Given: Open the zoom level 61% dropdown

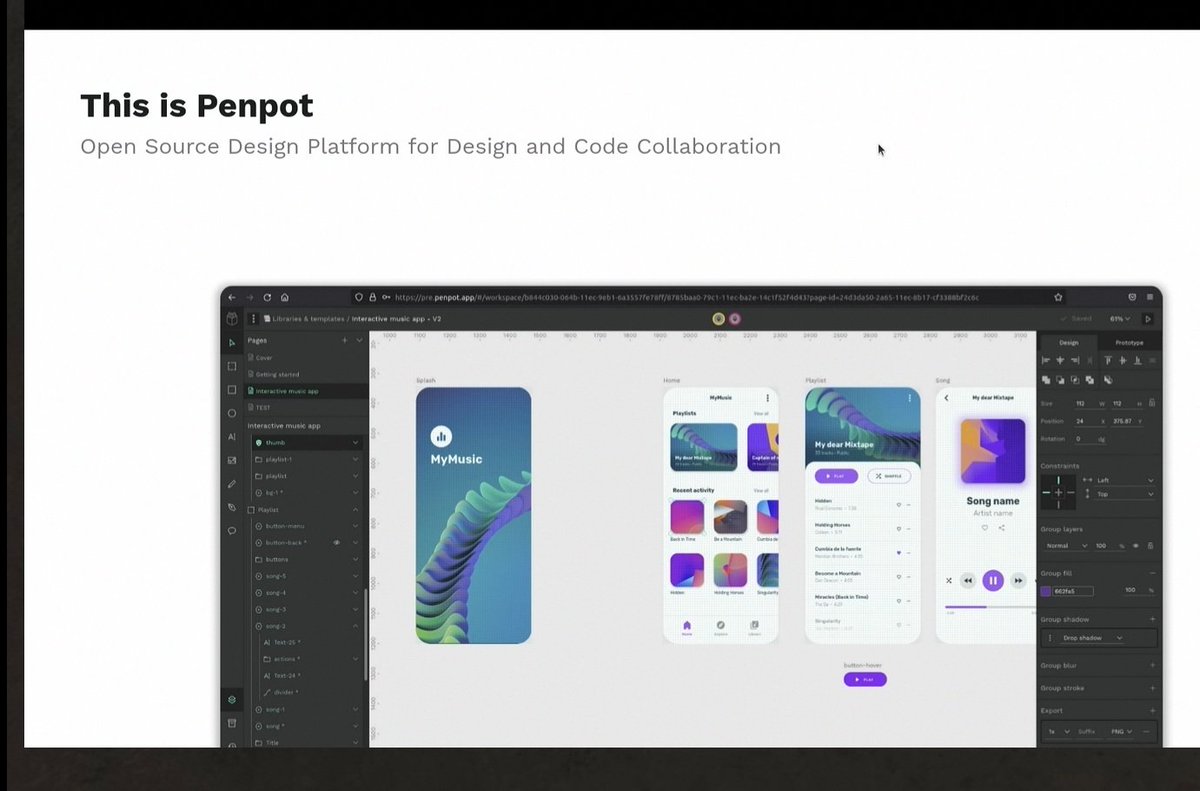Looking at the screenshot, I should coord(1119,319).
